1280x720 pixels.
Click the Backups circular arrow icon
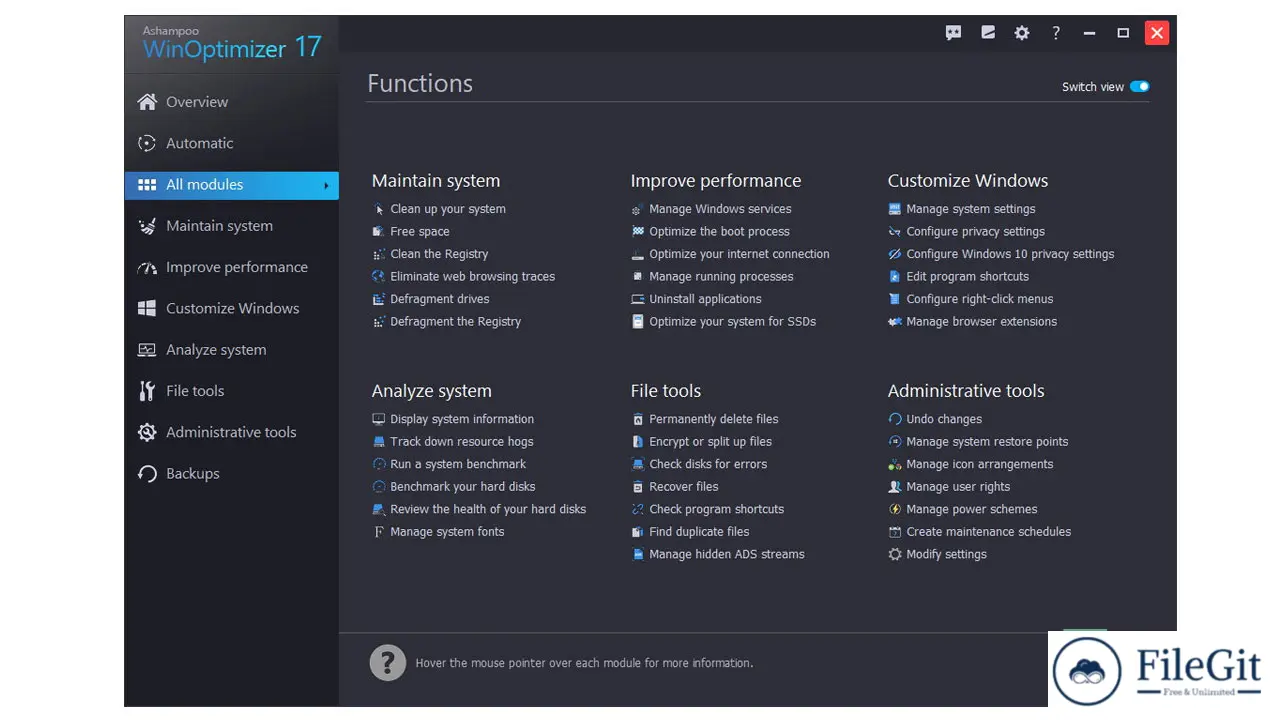point(147,474)
